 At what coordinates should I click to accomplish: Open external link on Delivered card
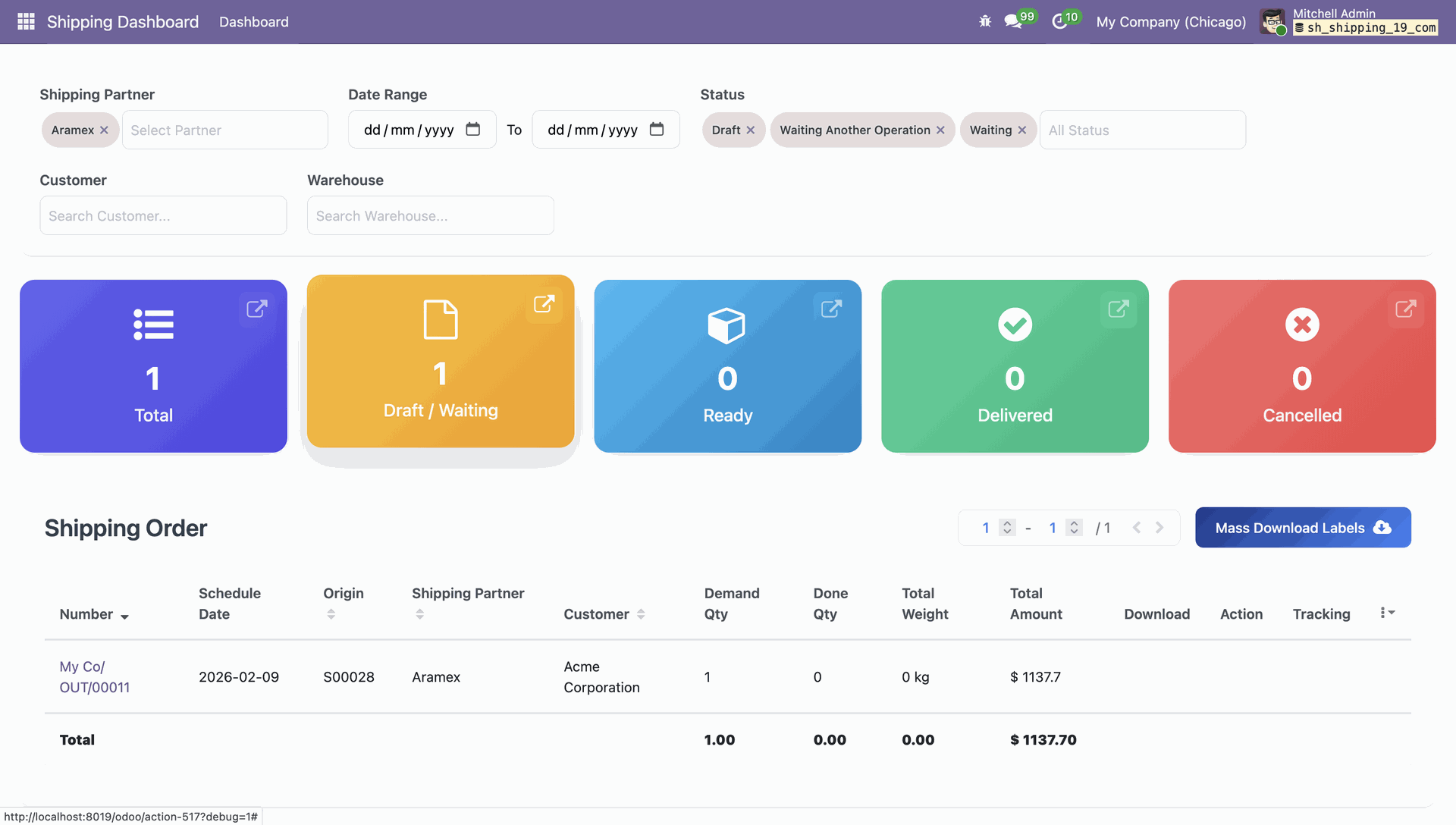pos(1119,309)
